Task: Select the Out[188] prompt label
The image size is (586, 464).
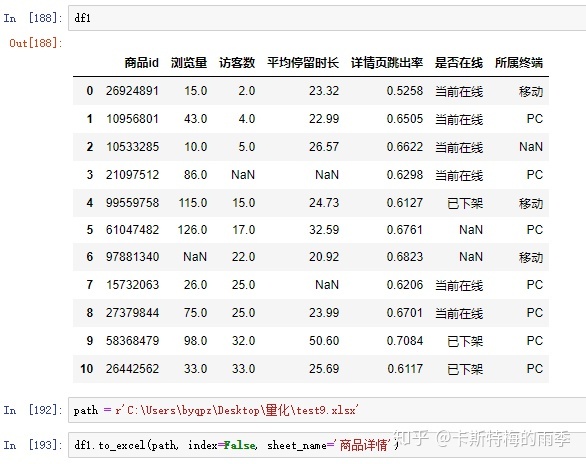Action: point(36,43)
